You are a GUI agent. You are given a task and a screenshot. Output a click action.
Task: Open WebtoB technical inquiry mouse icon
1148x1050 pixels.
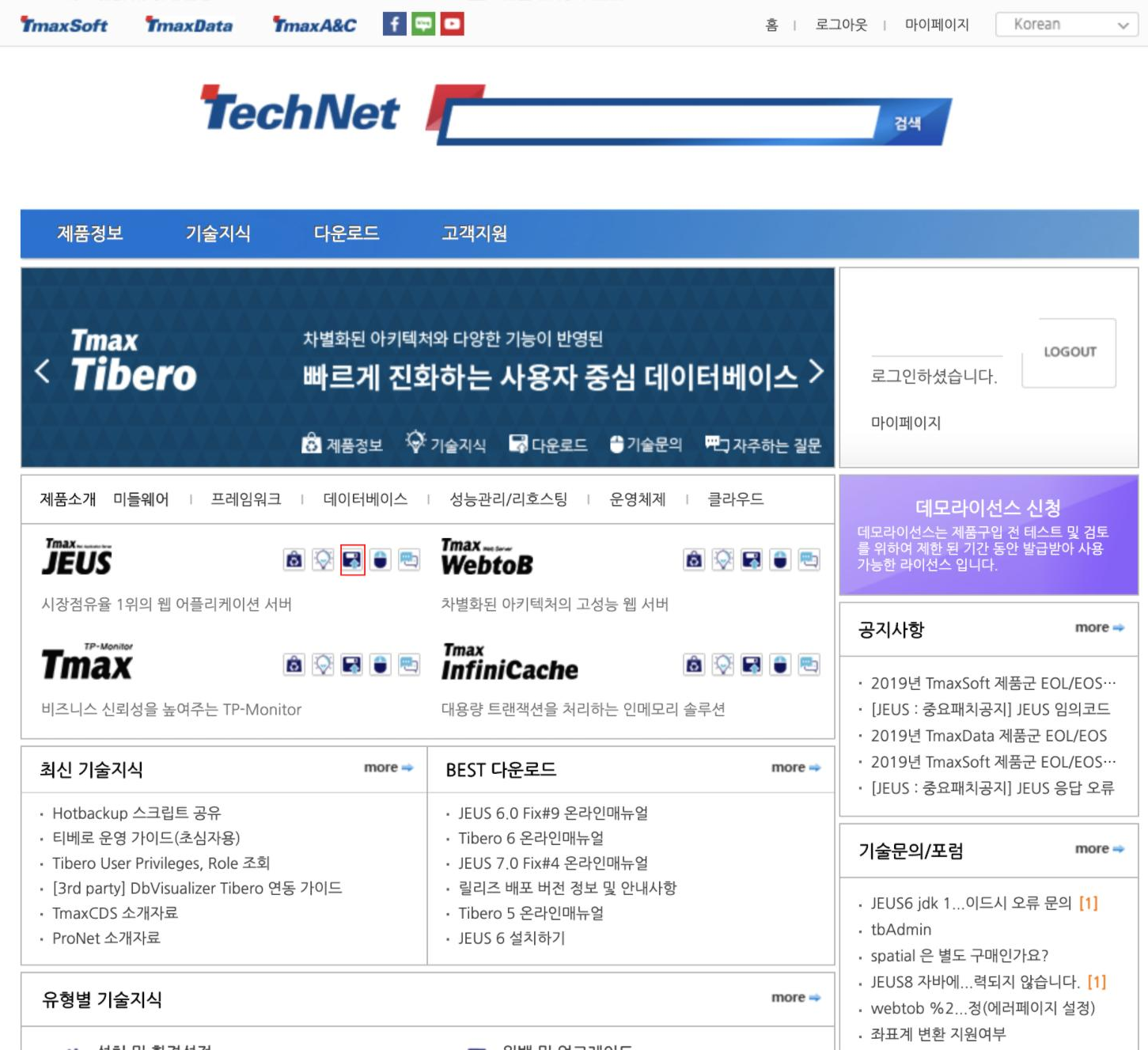tap(780, 559)
